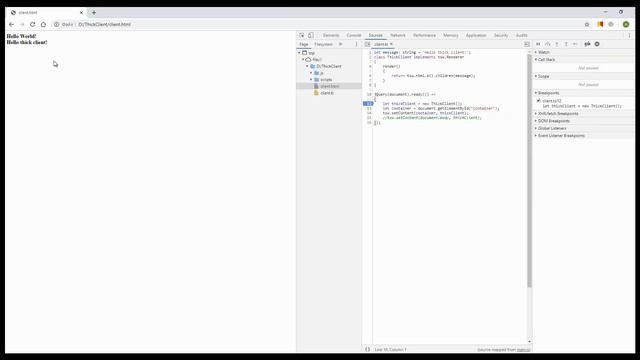640x360 pixels.
Task: Toggle pause on exceptions icon
Action: [x=597, y=44]
